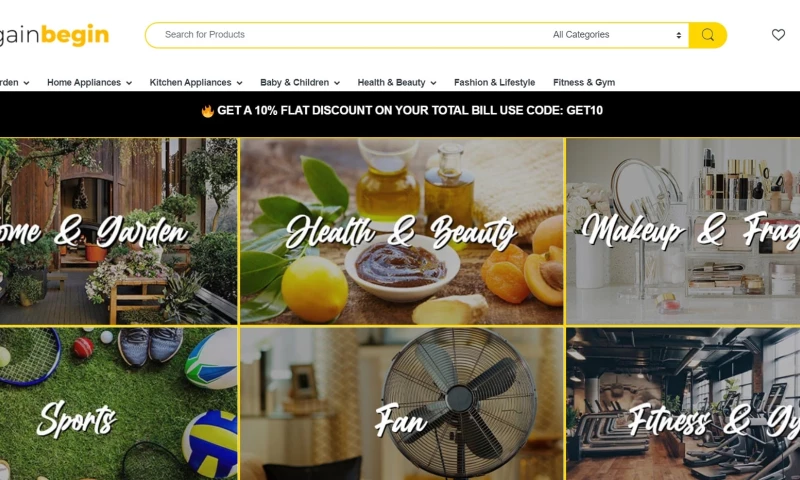Screen dimensions: 800x480
Task: Click into the Search for Products field
Action: 347,35
